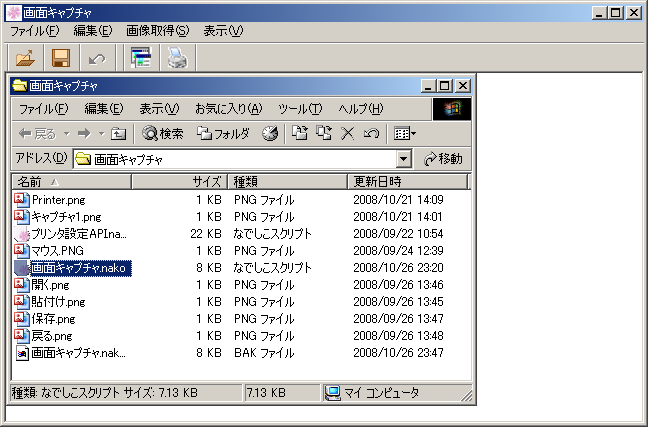The width and height of the screenshot is (648, 427).
Task: Click the 2008/10/26 23:47 date cell
Action: tap(398, 353)
